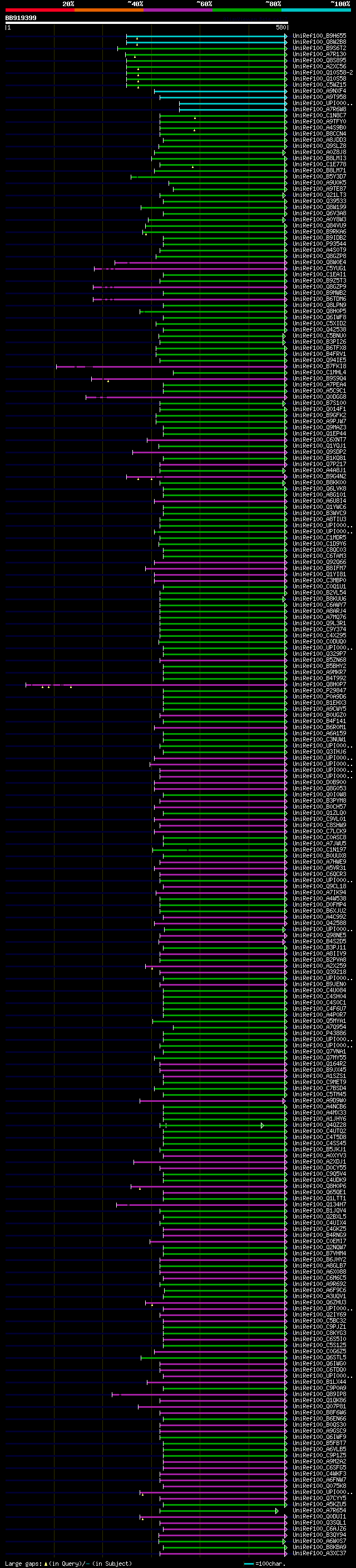Select hit label UniRef100_Q9SLZ8
The image size is (356, 1568).
tap(319, 146)
